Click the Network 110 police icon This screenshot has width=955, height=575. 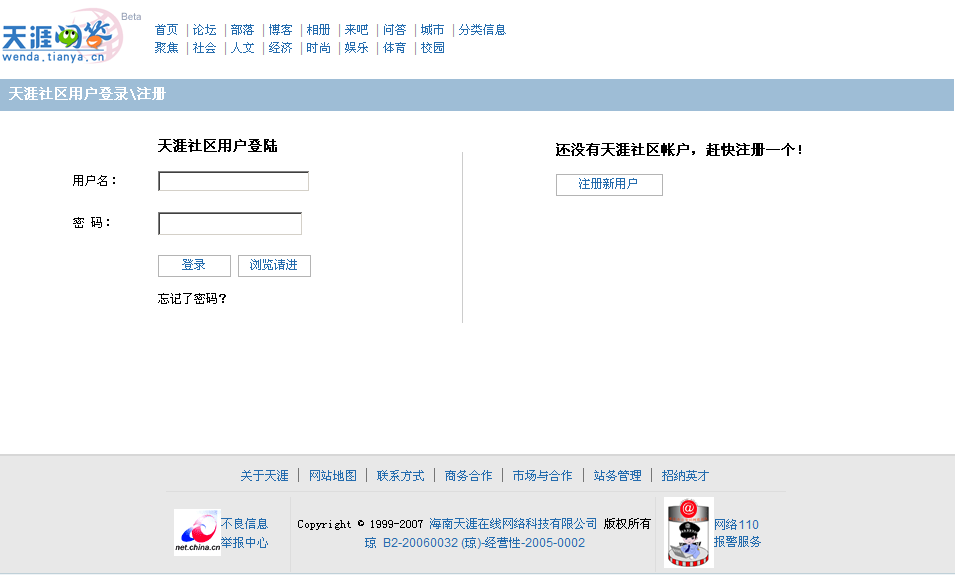[x=689, y=532]
